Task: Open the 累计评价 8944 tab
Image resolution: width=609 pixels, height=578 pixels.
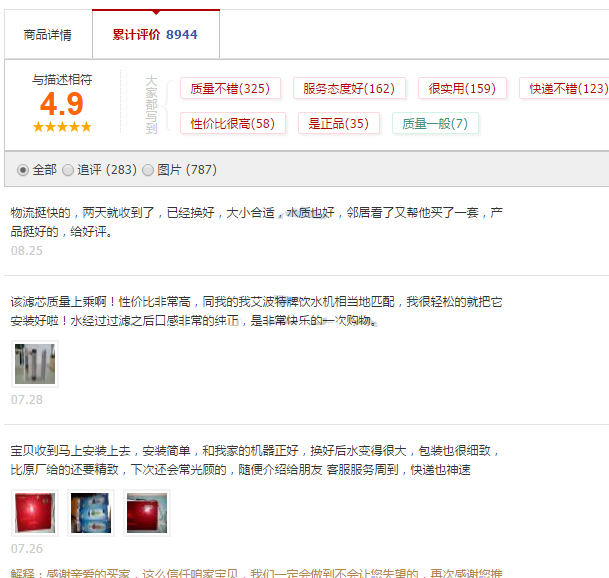Action: tap(155, 35)
